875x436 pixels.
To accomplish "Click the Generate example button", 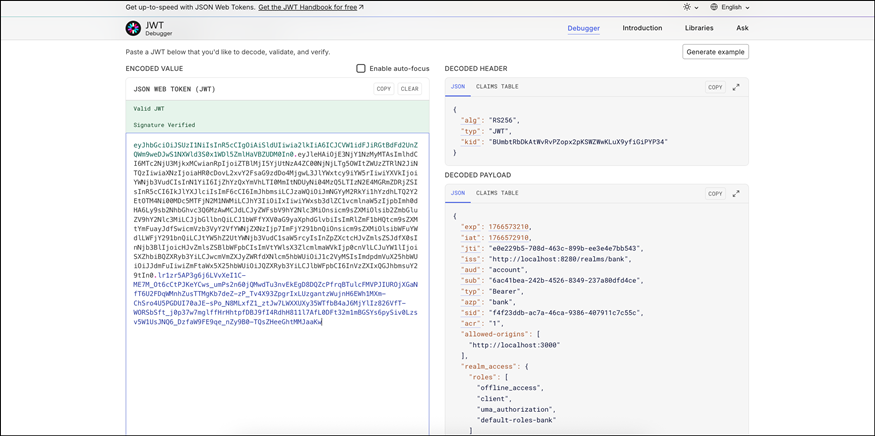I will (715, 52).
